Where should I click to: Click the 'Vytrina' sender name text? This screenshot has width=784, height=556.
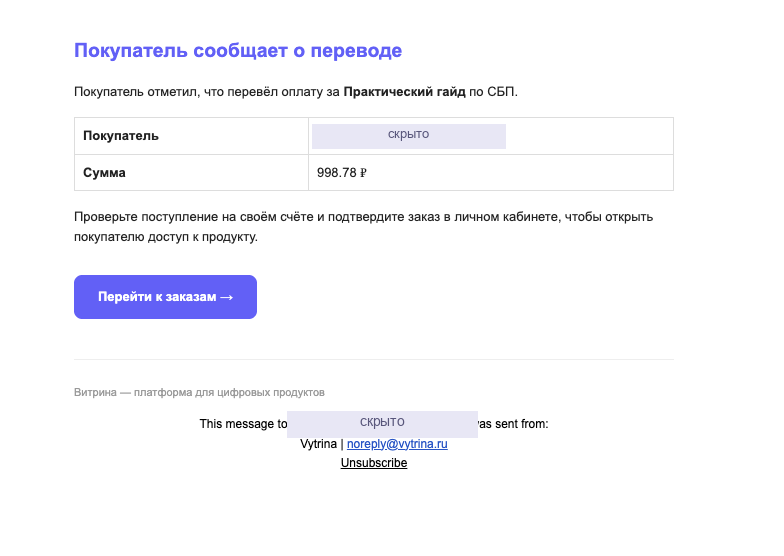click(318, 444)
